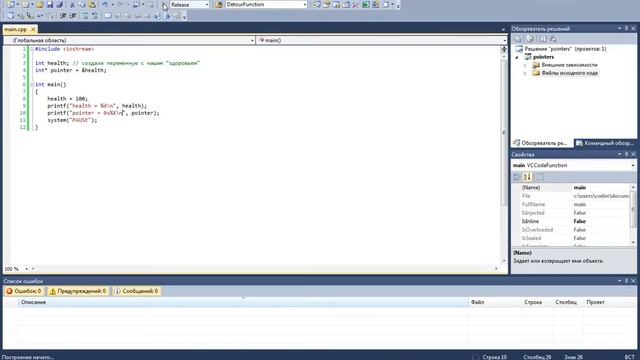Collapse the pointers project tree arrow
Image resolution: width=640 pixels, height=360 pixels.
(517, 58)
